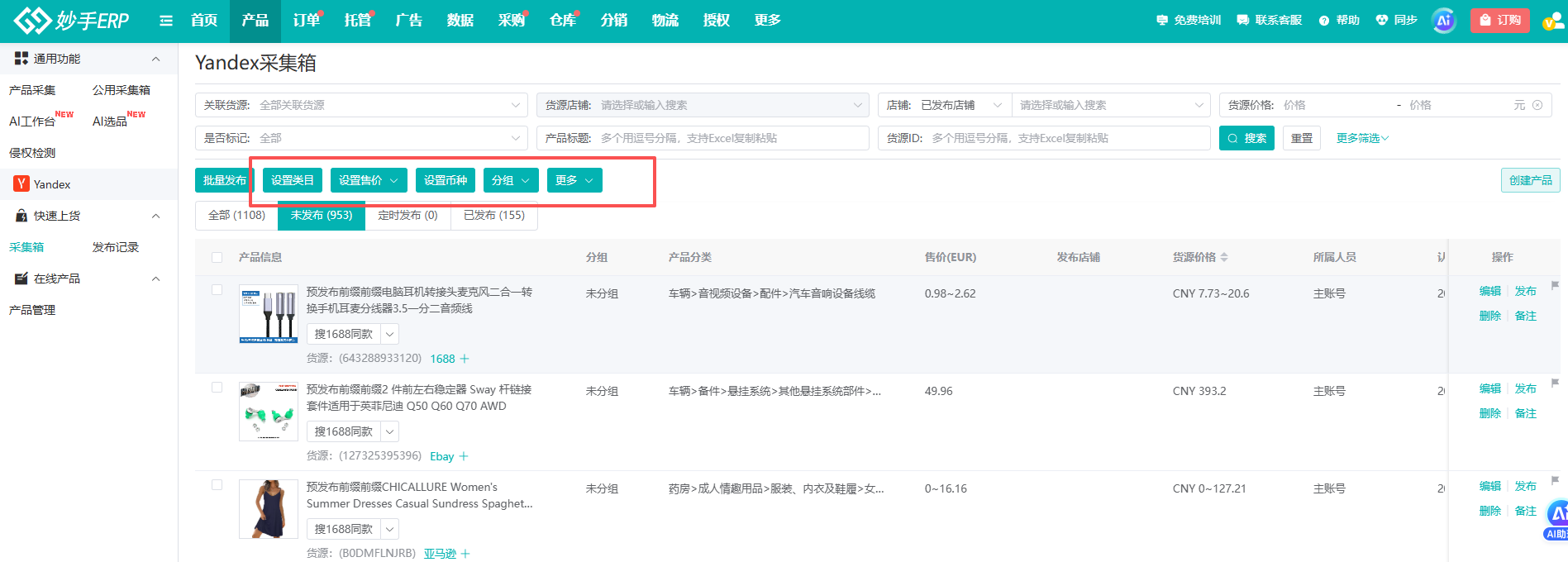
Task: Open 物流 top menu
Action: pyautogui.click(x=665, y=21)
